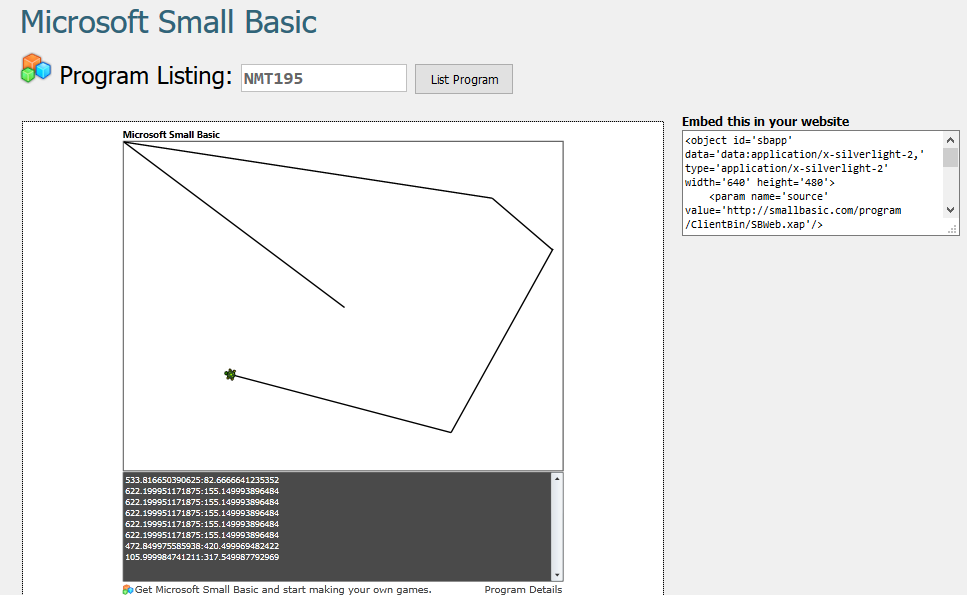Click the Microsoft Small Basic page heading
The image size is (967, 595).
pos(169,22)
